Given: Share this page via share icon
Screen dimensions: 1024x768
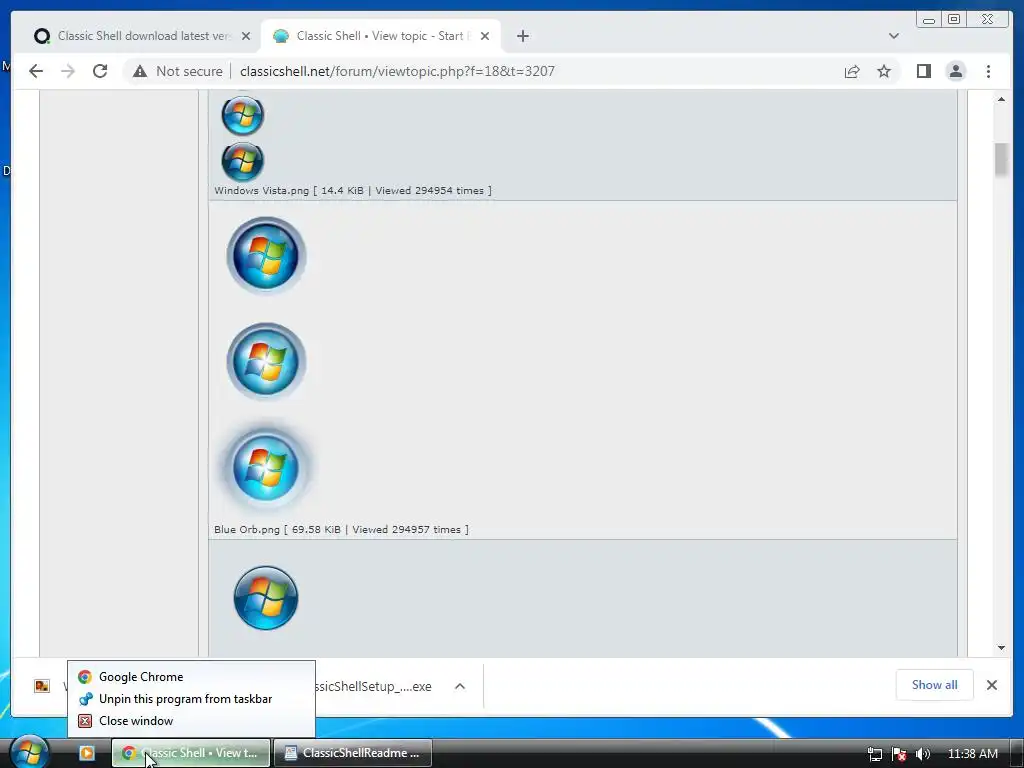Looking at the screenshot, I should (852, 71).
